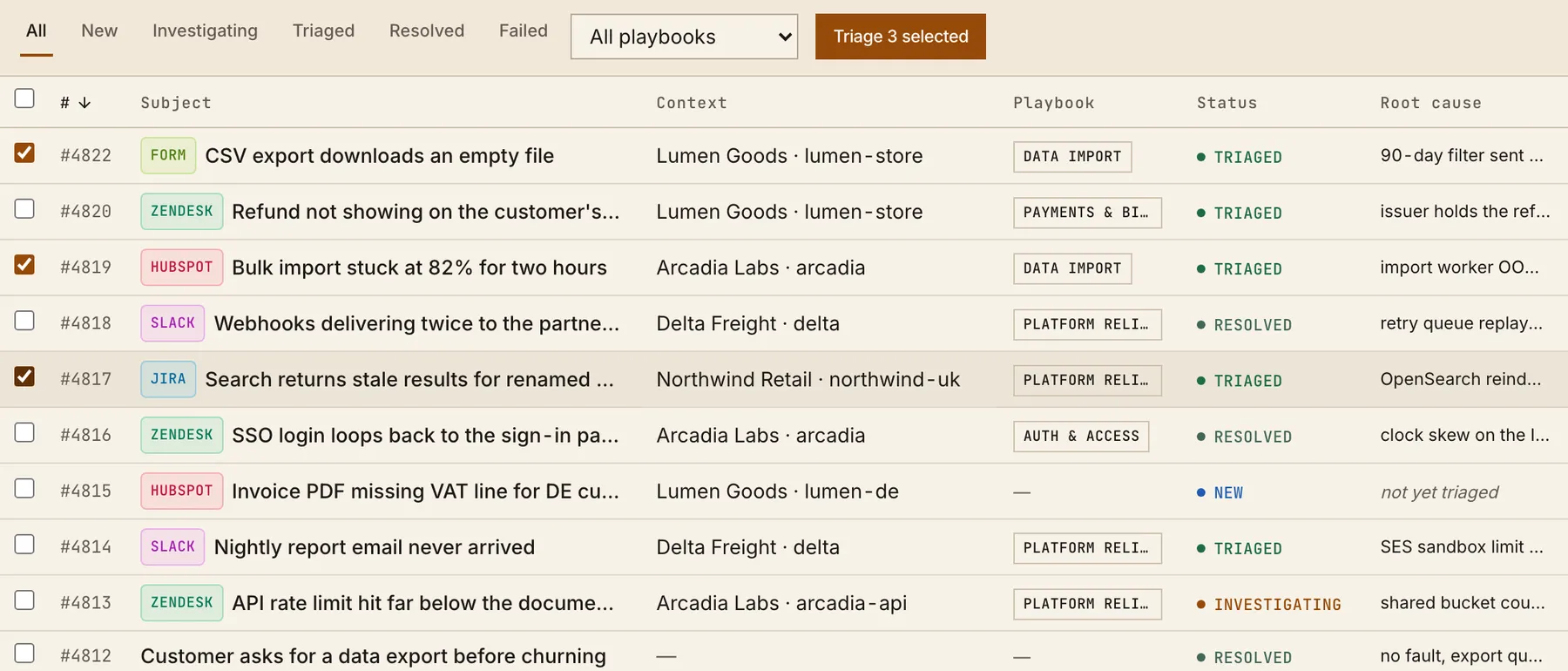
Task: Click the Context column header
Action: point(692,103)
